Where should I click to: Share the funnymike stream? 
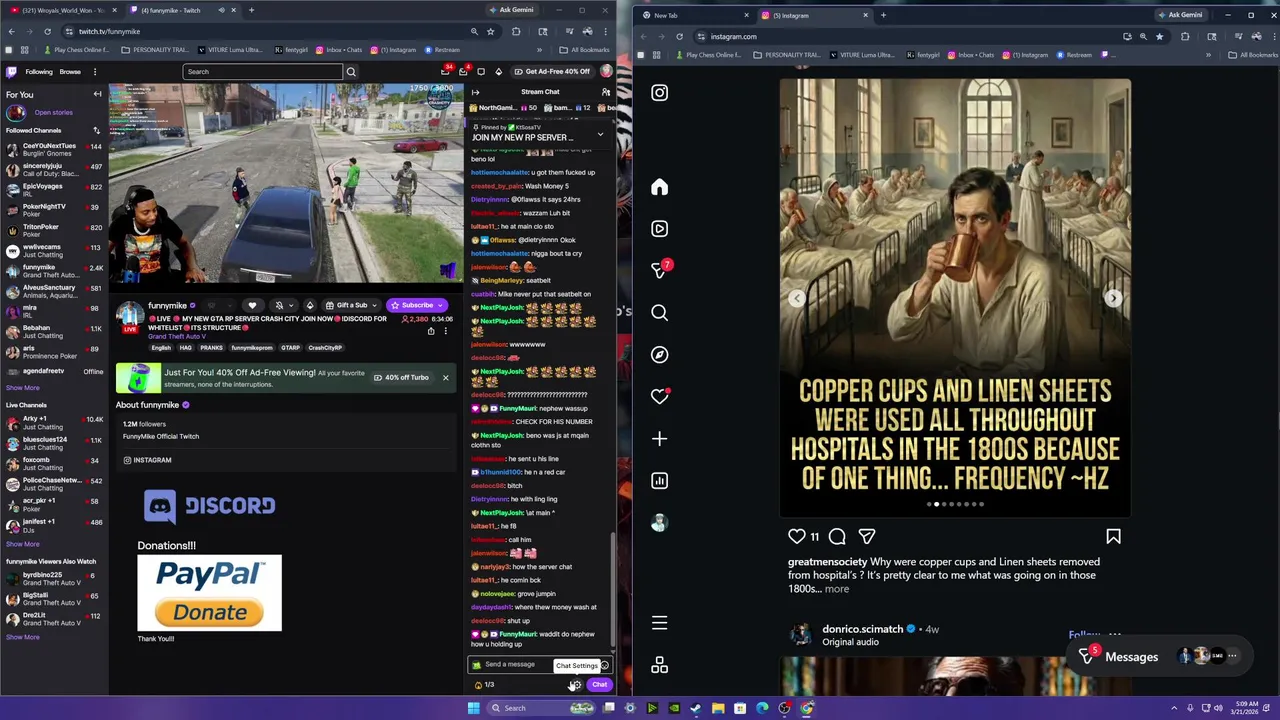click(x=431, y=331)
